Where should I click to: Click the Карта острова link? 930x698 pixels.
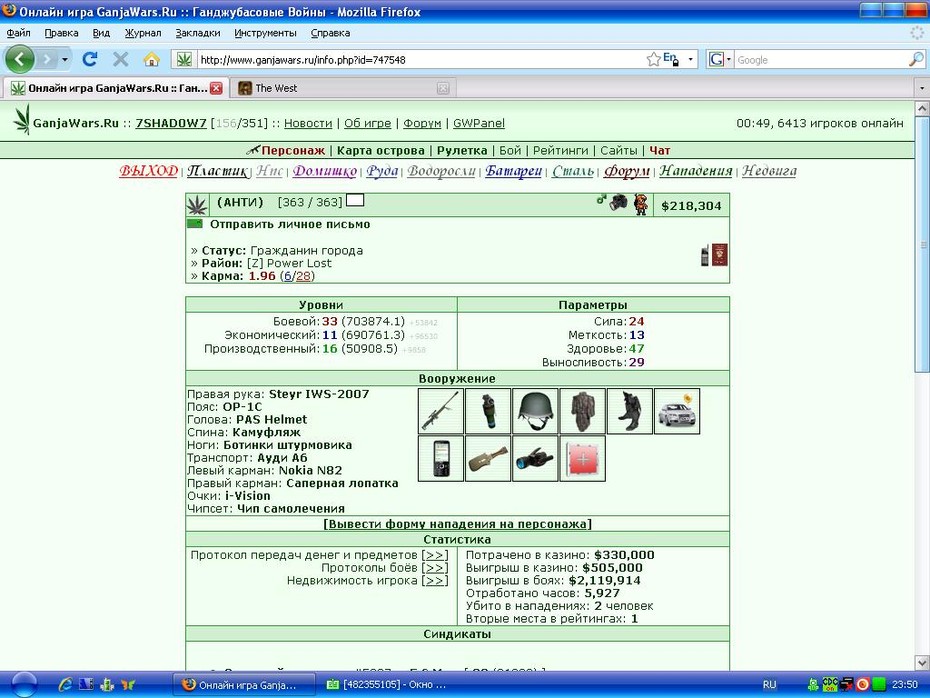click(381, 151)
